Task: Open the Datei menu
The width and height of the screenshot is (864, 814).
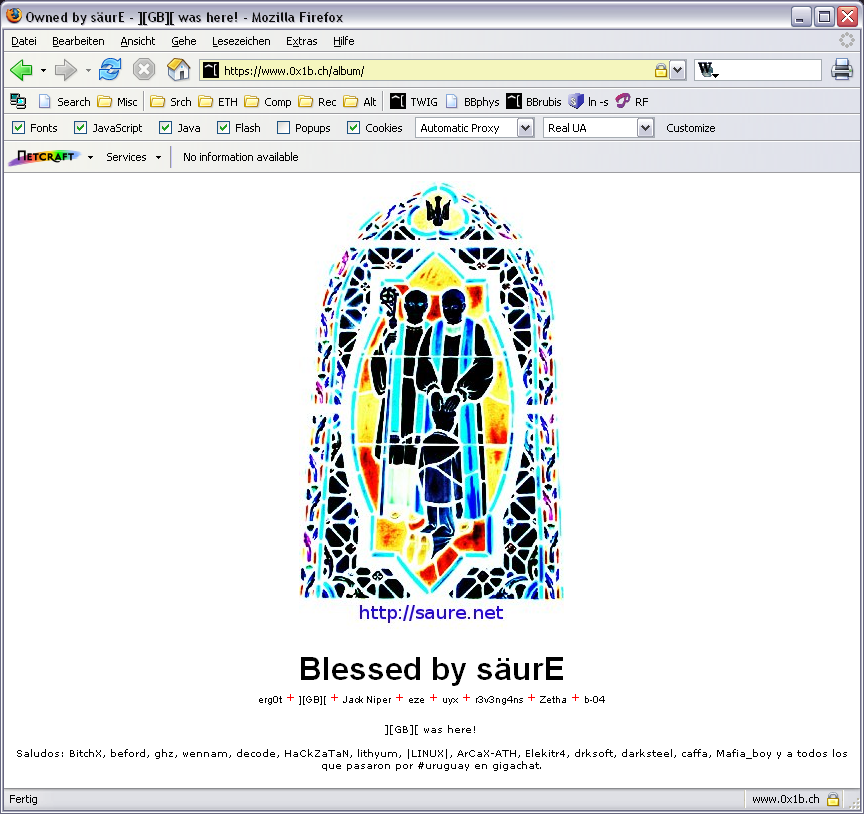Action: (x=24, y=41)
